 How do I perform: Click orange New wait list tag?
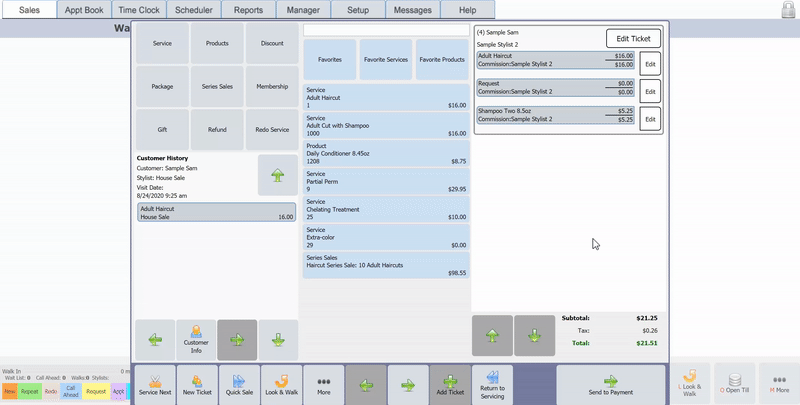coord(10,391)
